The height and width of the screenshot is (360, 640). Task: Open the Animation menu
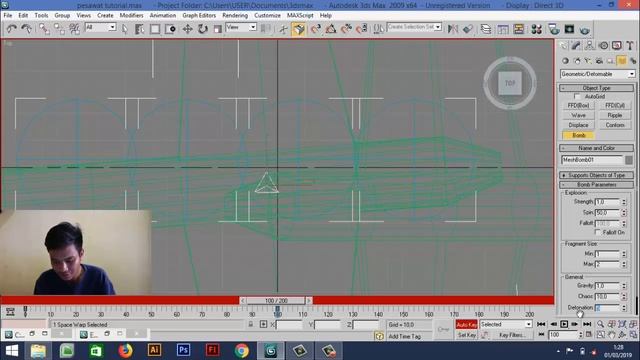(x=162, y=15)
